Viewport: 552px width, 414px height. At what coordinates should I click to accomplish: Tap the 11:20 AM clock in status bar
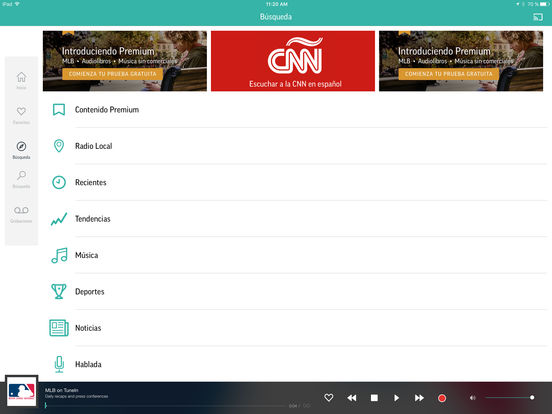[277, 4]
